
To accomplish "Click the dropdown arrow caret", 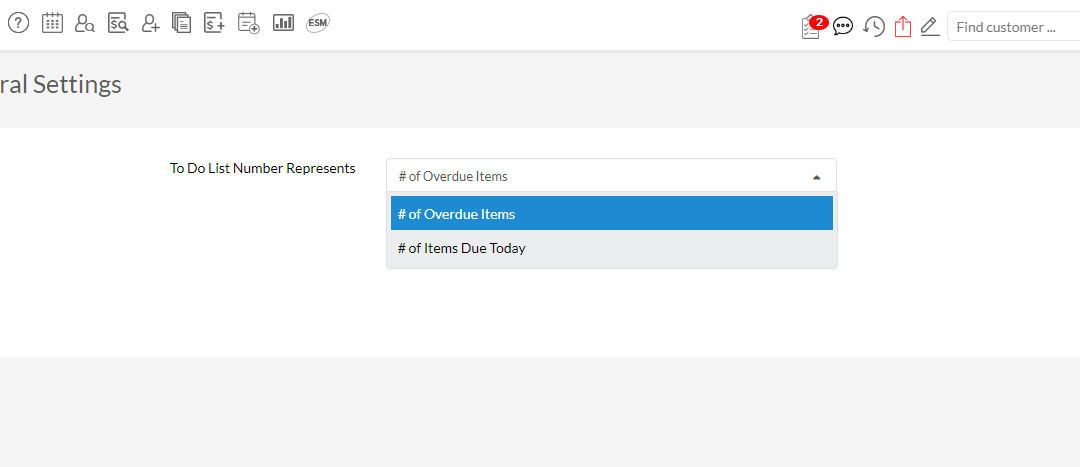I will coord(816,177).
